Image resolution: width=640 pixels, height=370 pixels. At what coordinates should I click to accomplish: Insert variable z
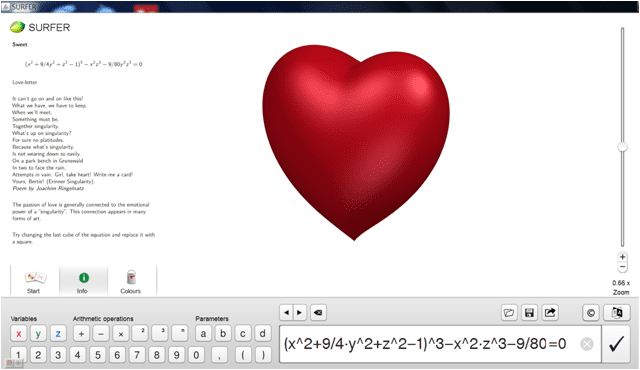[x=58, y=334]
